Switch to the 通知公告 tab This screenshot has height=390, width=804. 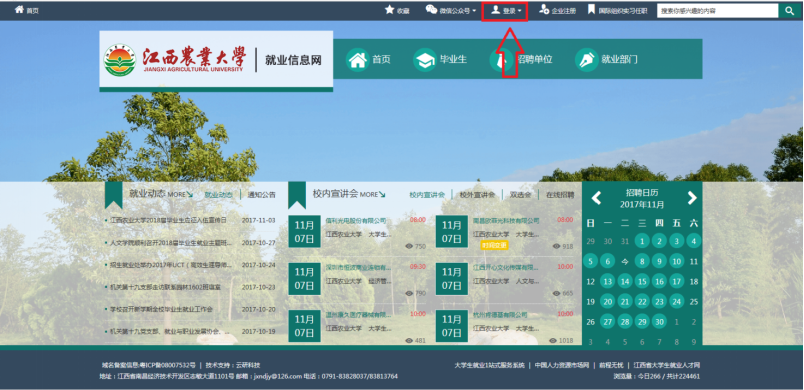(x=262, y=195)
